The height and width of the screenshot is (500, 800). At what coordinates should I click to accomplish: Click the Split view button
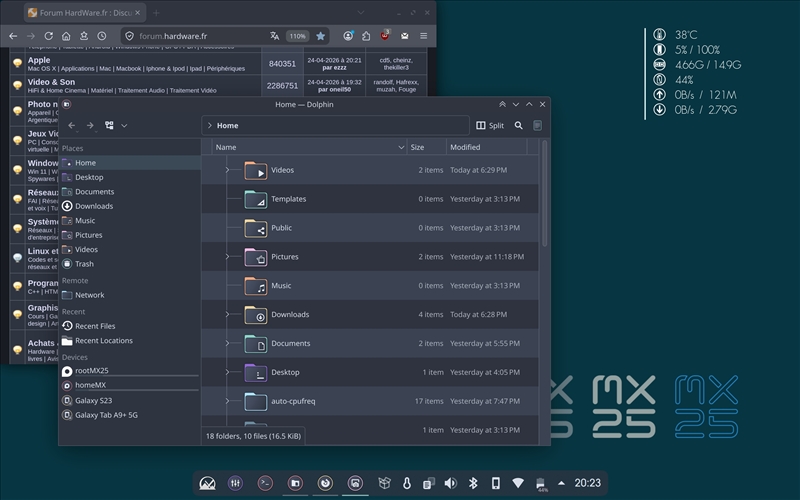(490, 126)
